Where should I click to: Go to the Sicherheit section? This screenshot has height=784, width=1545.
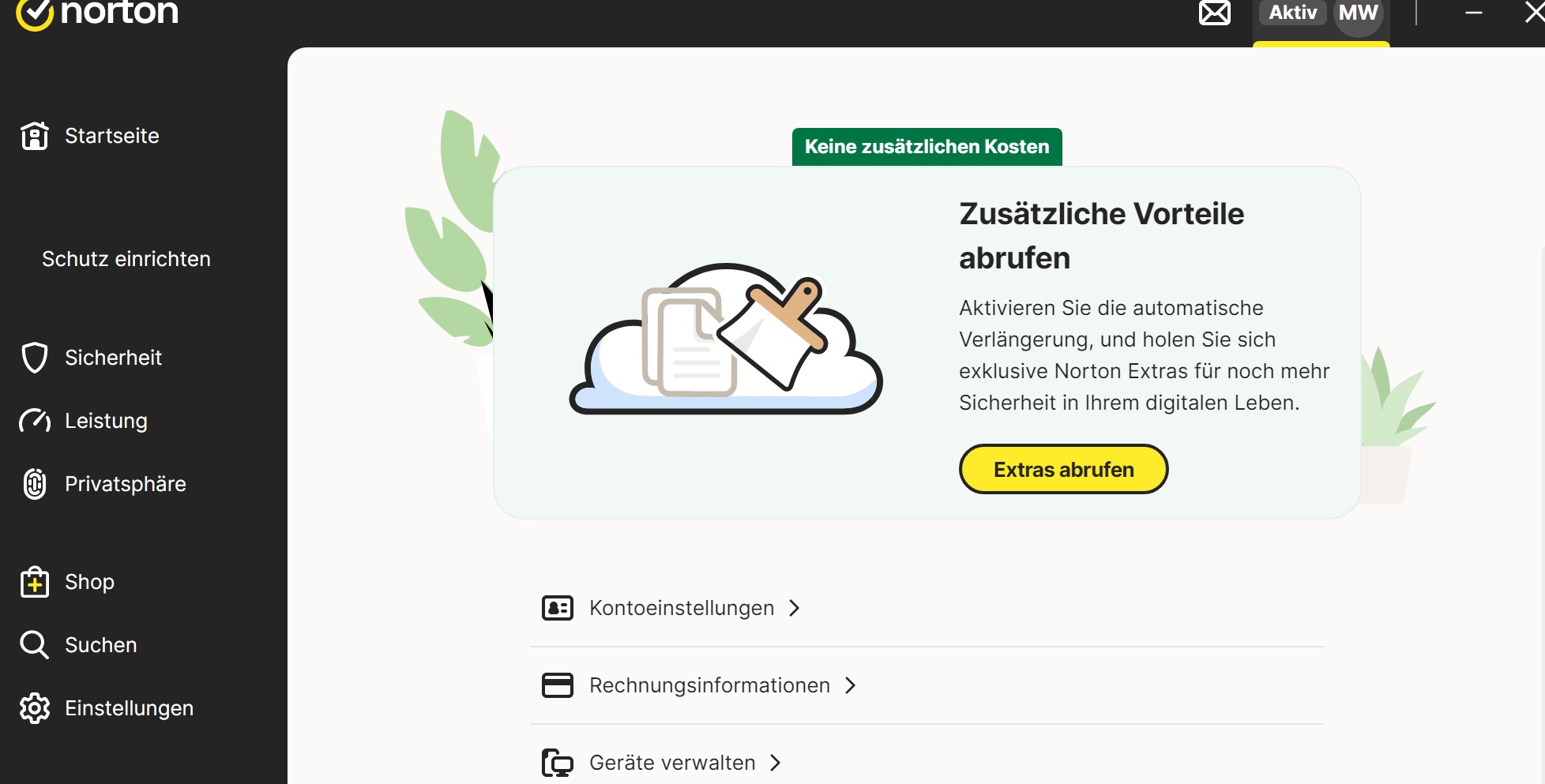113,358
